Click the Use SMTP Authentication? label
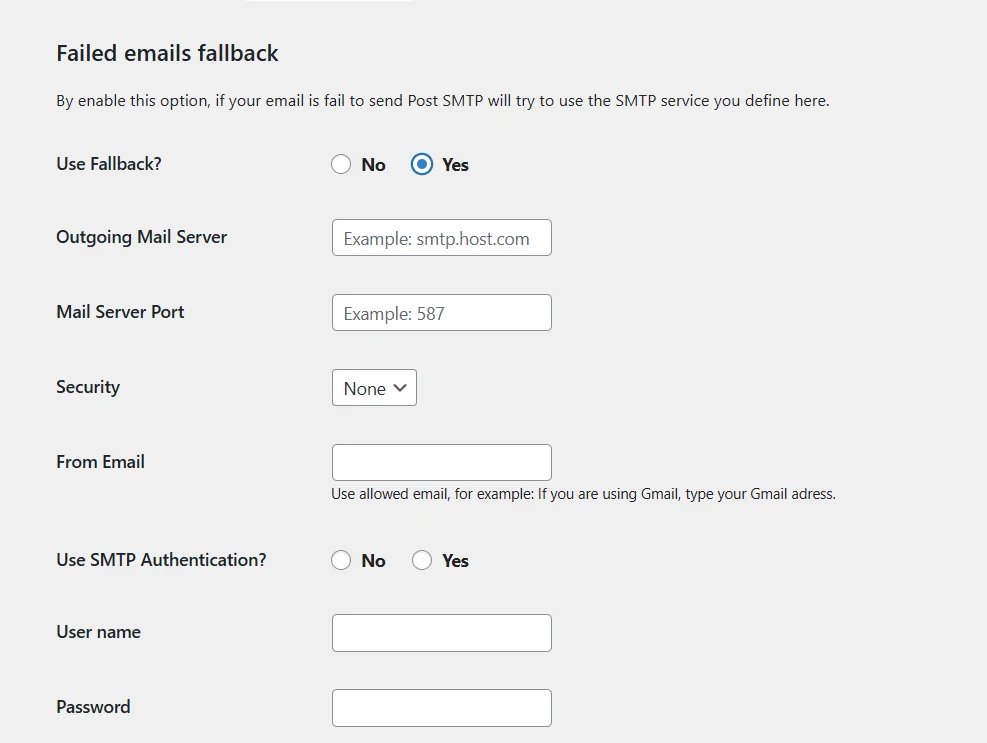Screen dimensions: 987x743 point(162,560)
